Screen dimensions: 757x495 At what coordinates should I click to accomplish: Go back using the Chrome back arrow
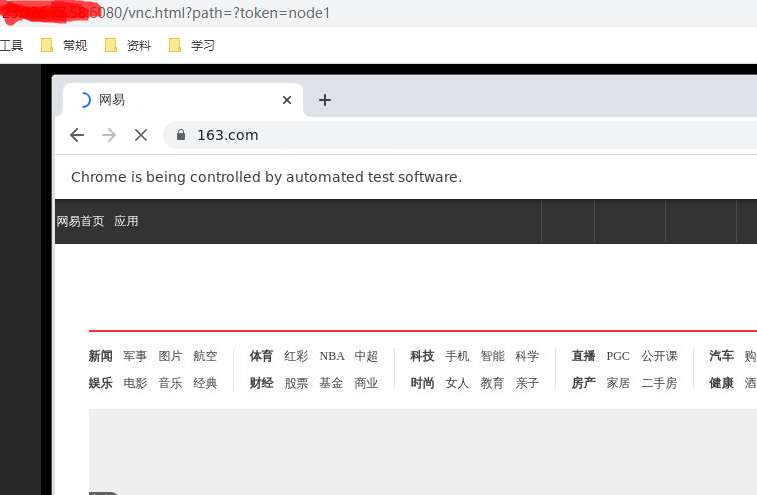click(x=77, y=135)
